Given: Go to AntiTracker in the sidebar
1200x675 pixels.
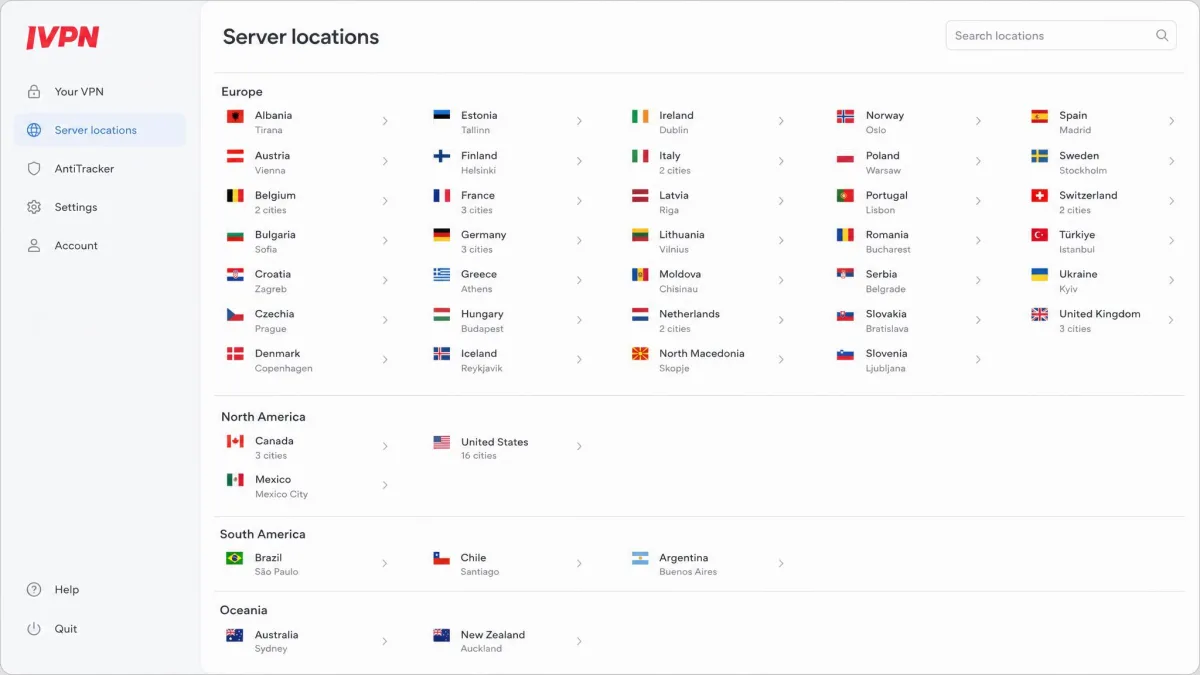Looking at the screenshot, I should pos(99,169).
